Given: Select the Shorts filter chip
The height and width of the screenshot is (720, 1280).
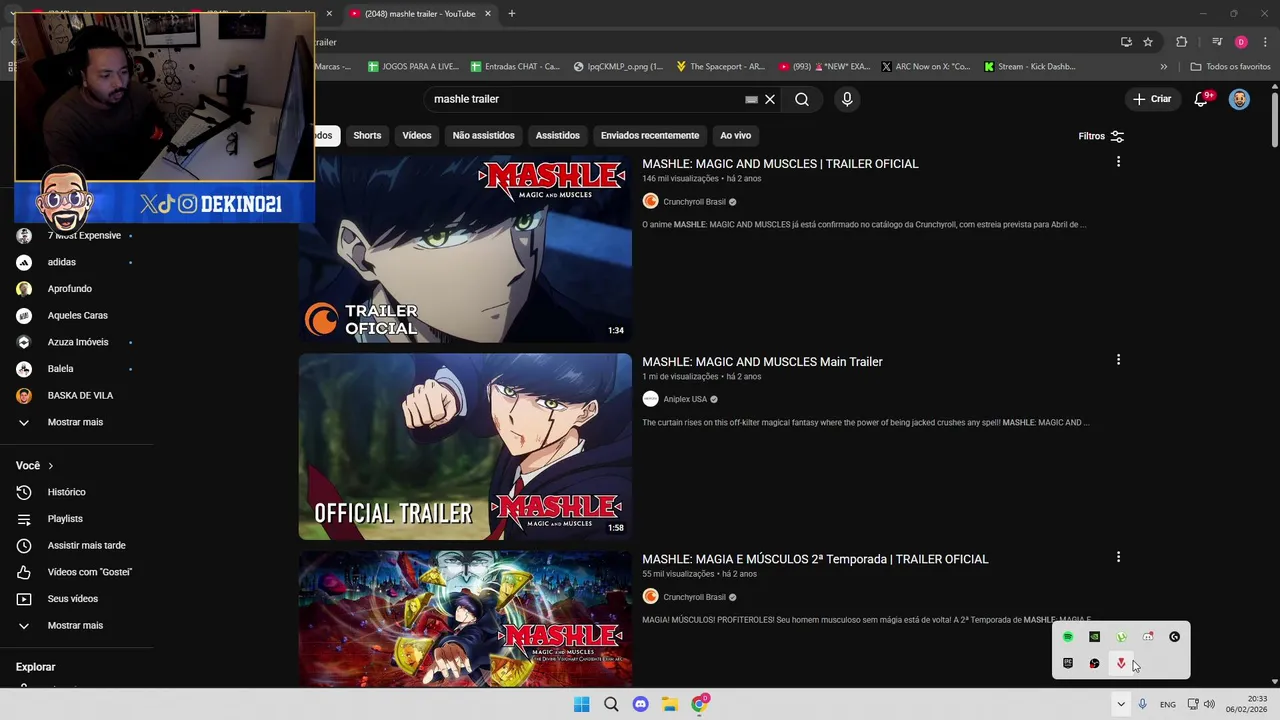Looking at the screenshot, I should [x=367, y=135].
